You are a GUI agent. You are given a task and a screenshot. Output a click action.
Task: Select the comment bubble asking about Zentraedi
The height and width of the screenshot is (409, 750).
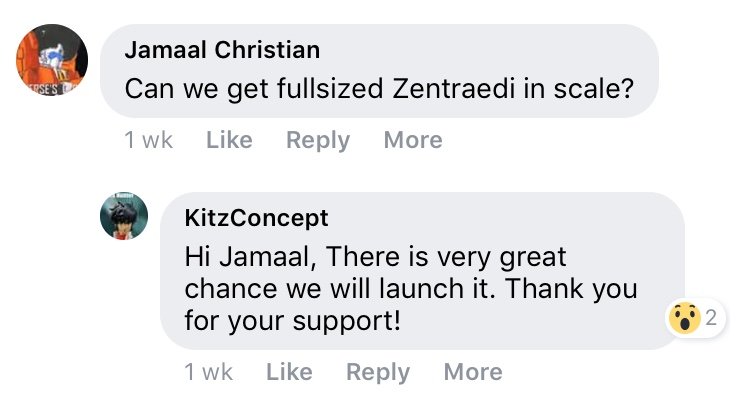pos(379,71)
